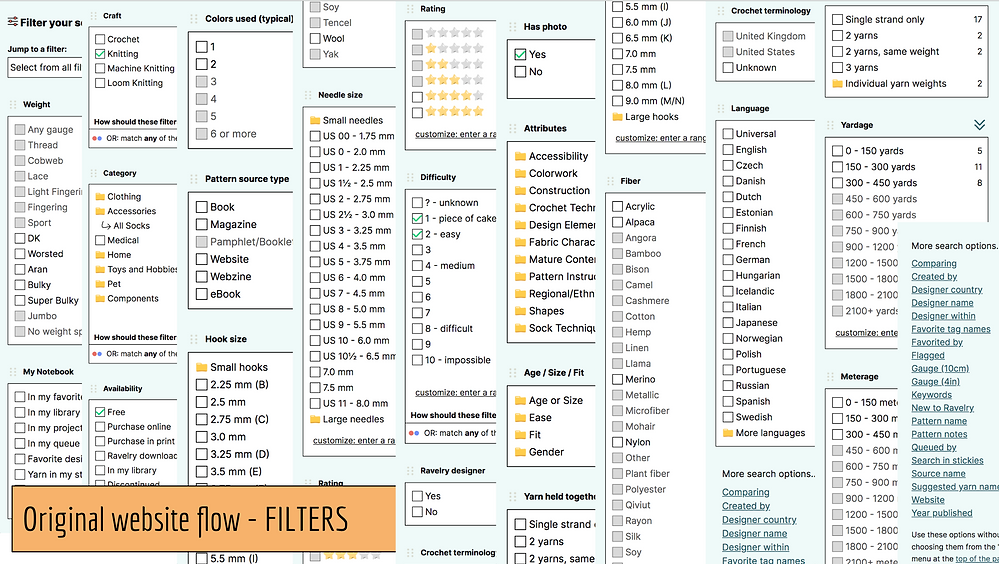Click the drag handle next to Weight heading
999x564 pixels.
coord(13,105)
